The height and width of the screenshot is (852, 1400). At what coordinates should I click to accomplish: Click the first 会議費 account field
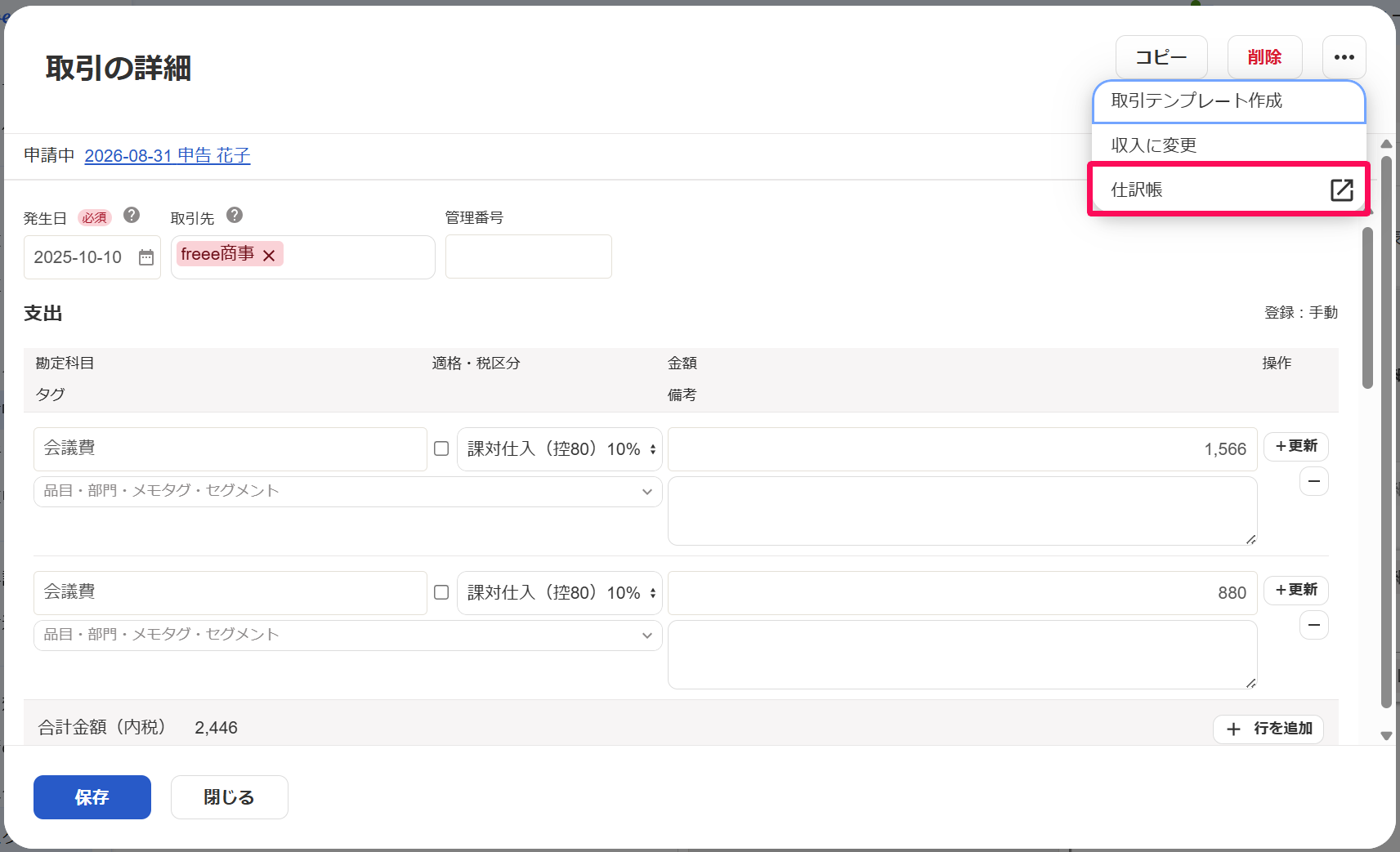coord(230,449)
